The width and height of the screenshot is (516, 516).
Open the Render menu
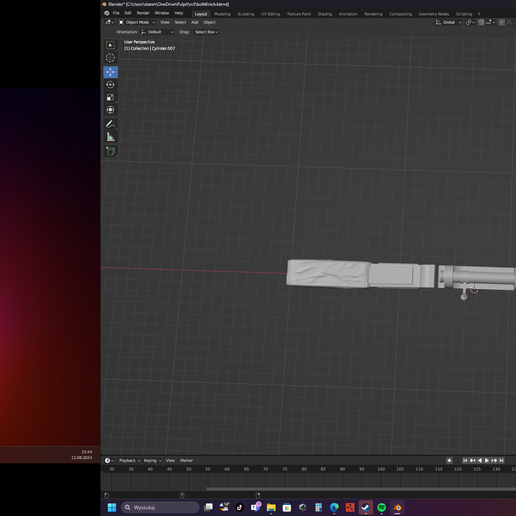click(x=143, y=13)
